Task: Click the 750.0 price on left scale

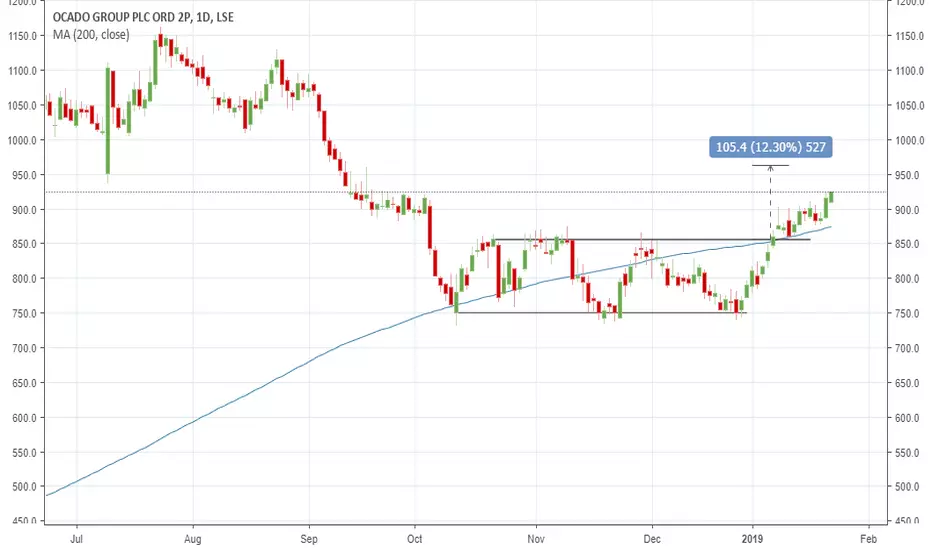Action: click(23, 313)
